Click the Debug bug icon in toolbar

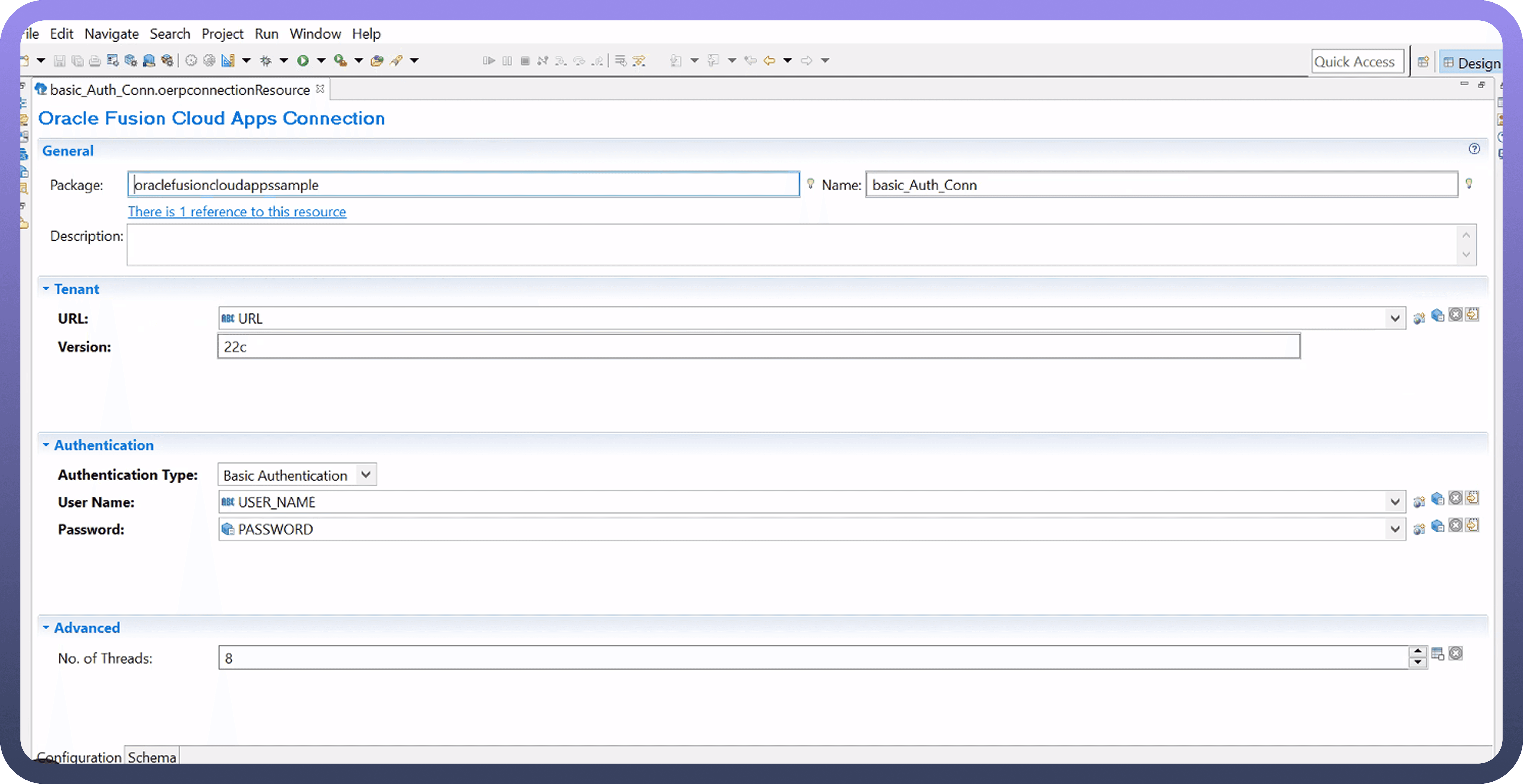(266, 60)
